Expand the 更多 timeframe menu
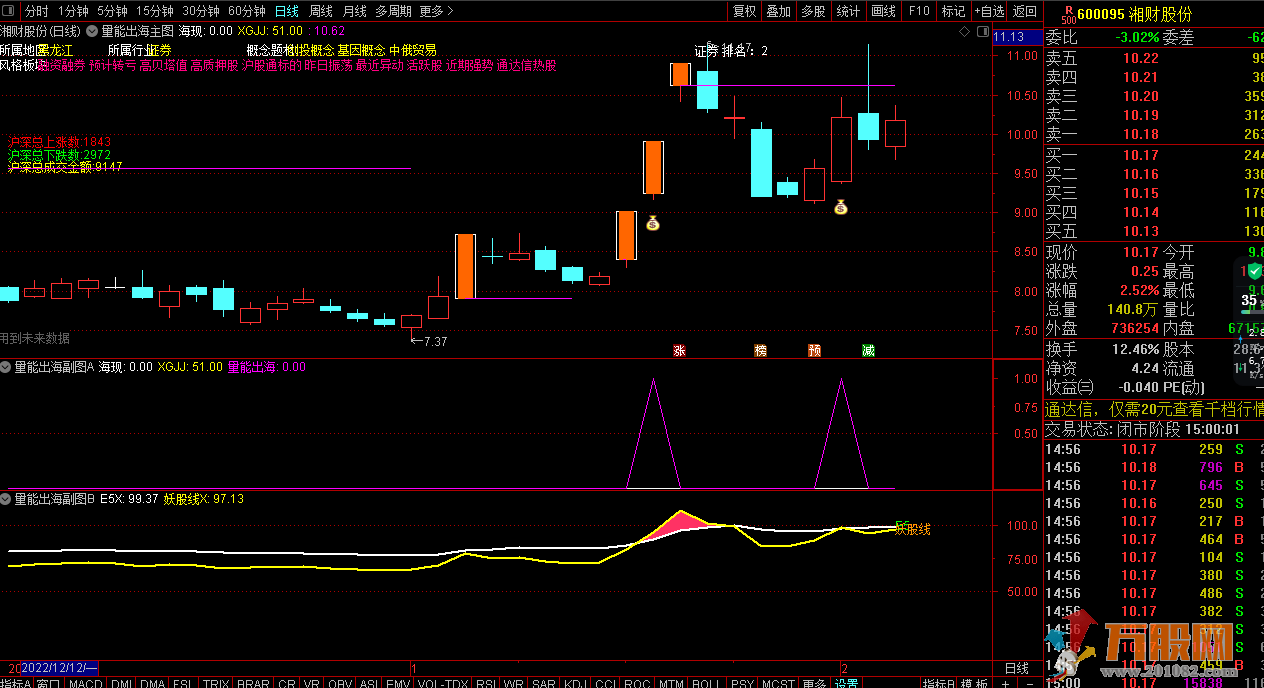Viewport: 1264px width, 688px height. coord(436,11)
